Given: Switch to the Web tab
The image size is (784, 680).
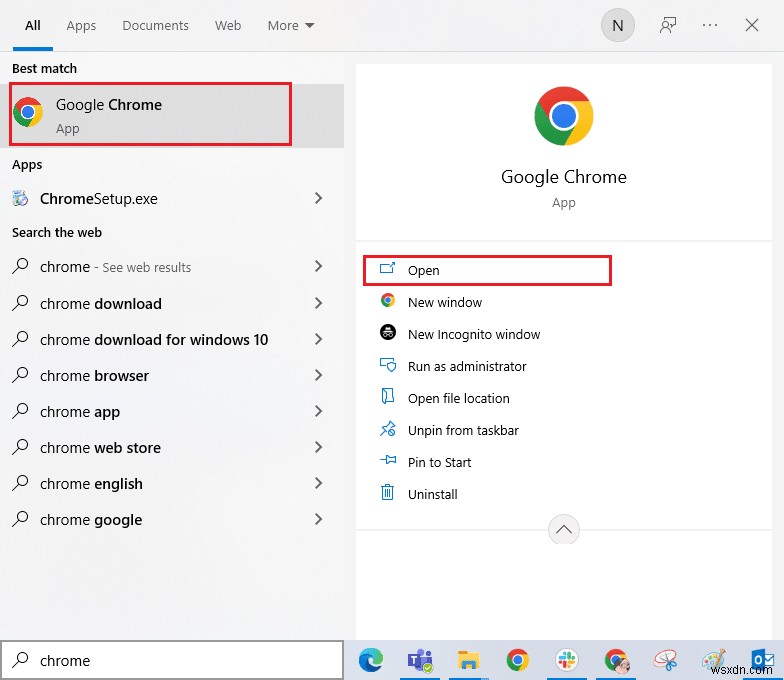Looking at the screenshot, I should click(228, 26).
